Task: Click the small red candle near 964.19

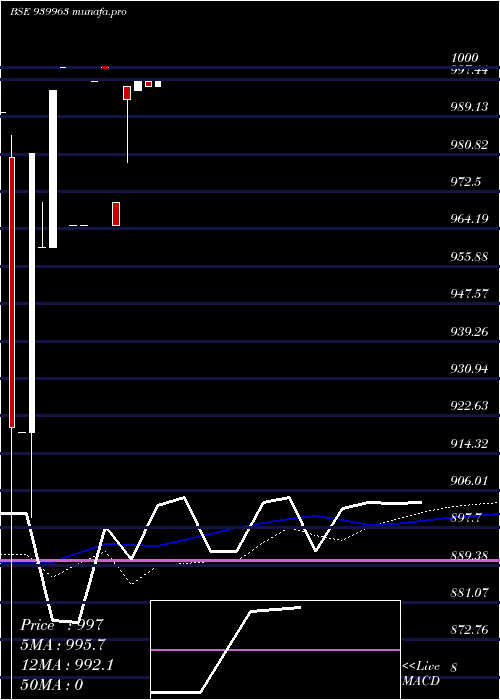Action: point(116,214)
